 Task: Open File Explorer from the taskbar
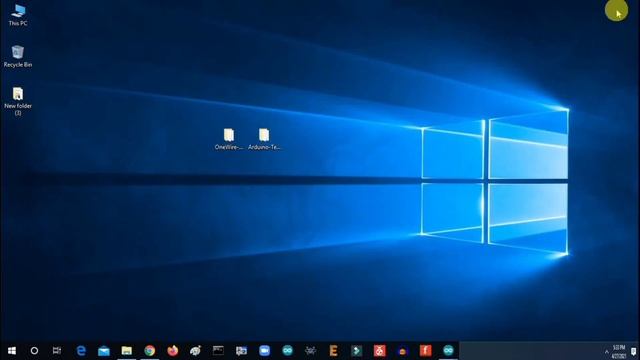coord(127,351)
